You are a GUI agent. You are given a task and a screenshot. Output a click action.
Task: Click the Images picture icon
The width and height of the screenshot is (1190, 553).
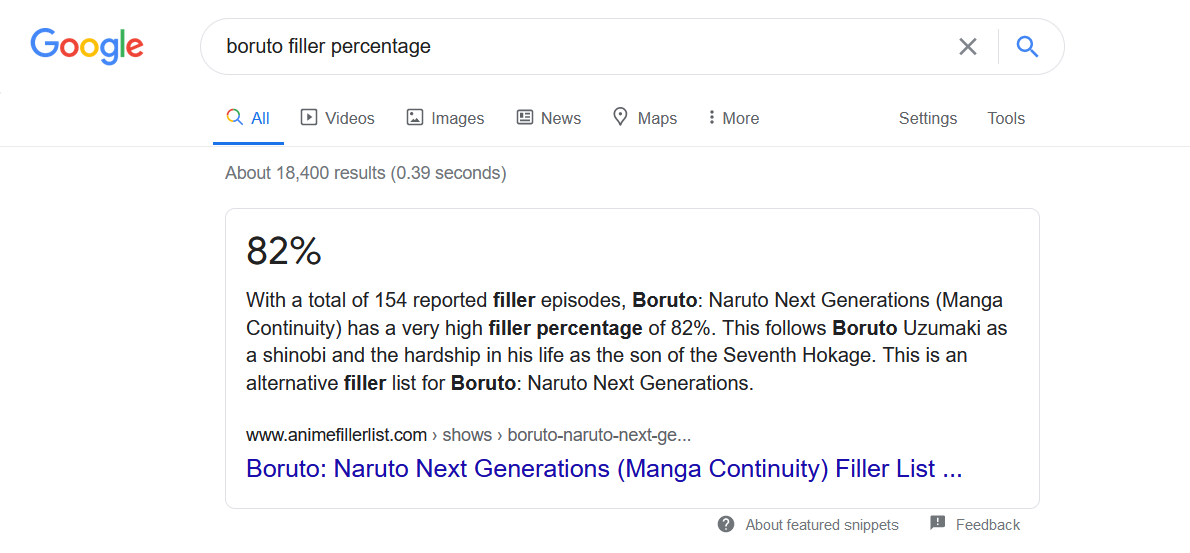point(415,117)
